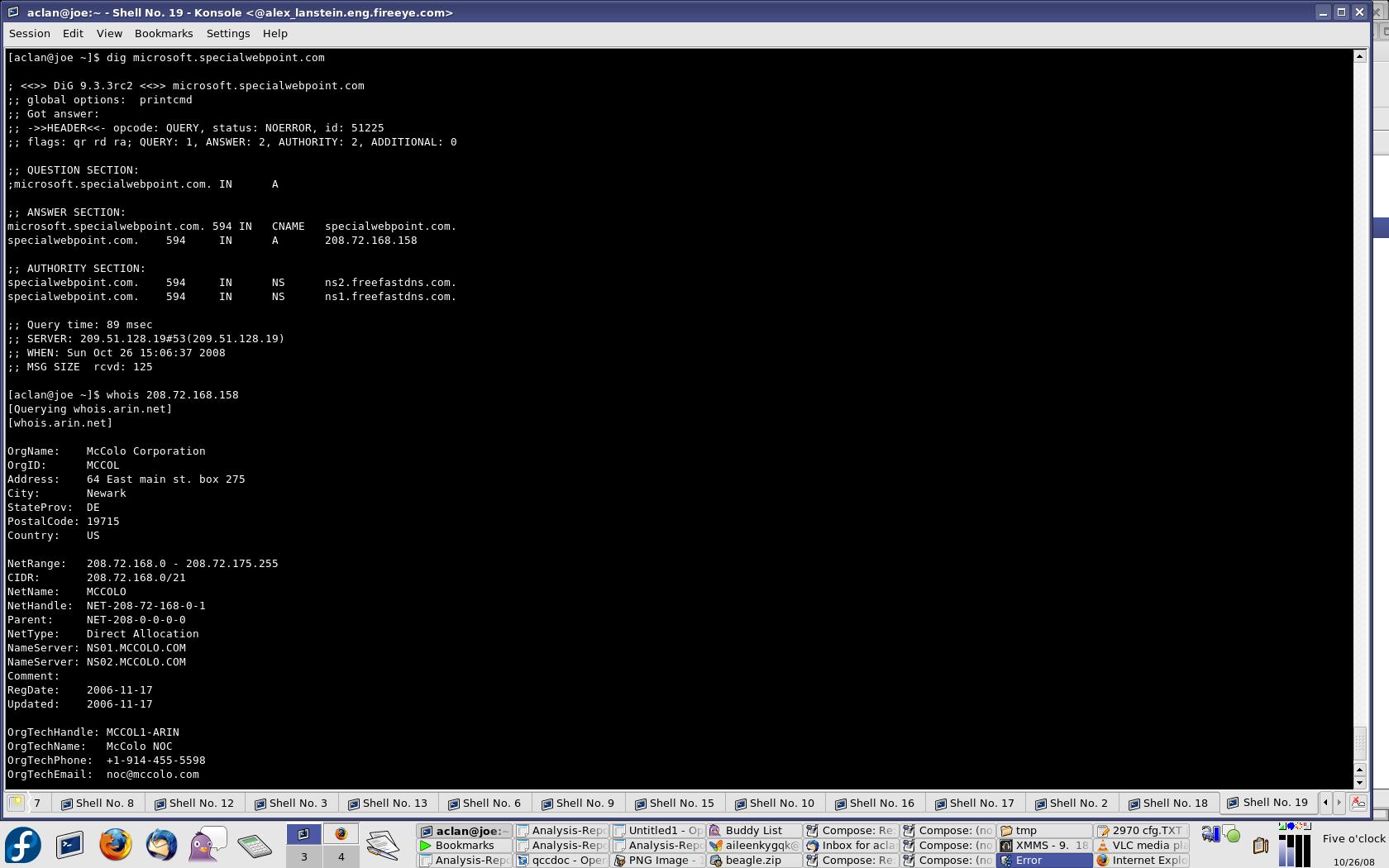This screenshot has height=868, width=1389.
Task: Switch to XMMS window in taskbar
Action: pos(1044,846)
